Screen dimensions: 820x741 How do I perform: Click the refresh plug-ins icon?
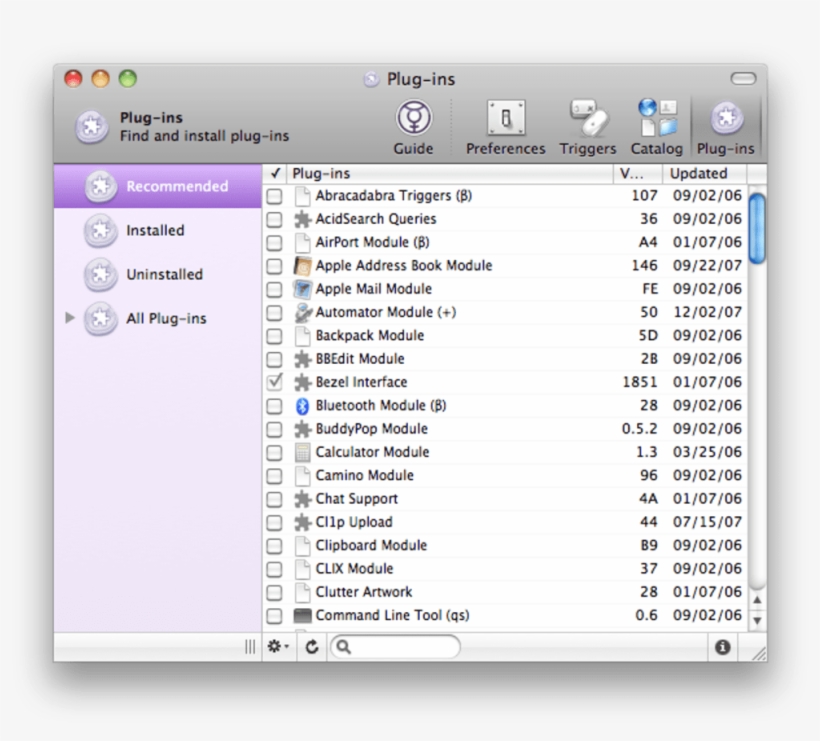tap(310, 647)
